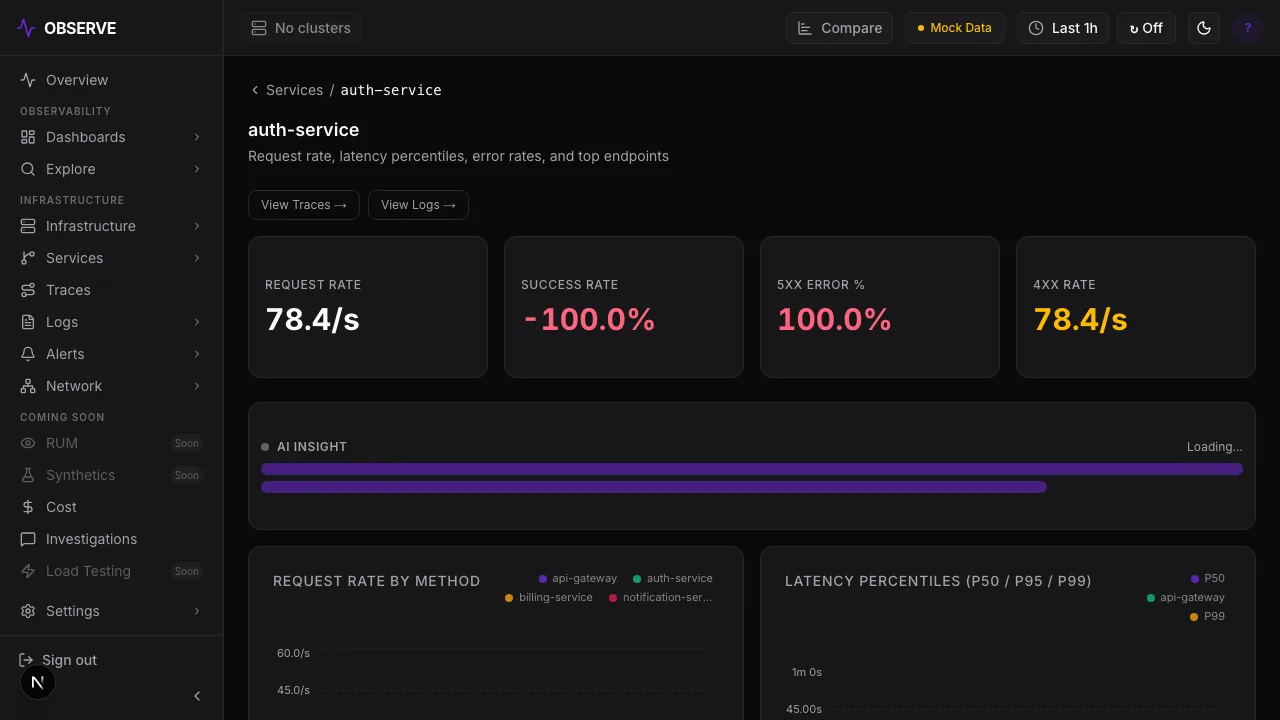Toggle auto-refresh Off button
The image size is (1280, 720).
tap(1147, 28)
